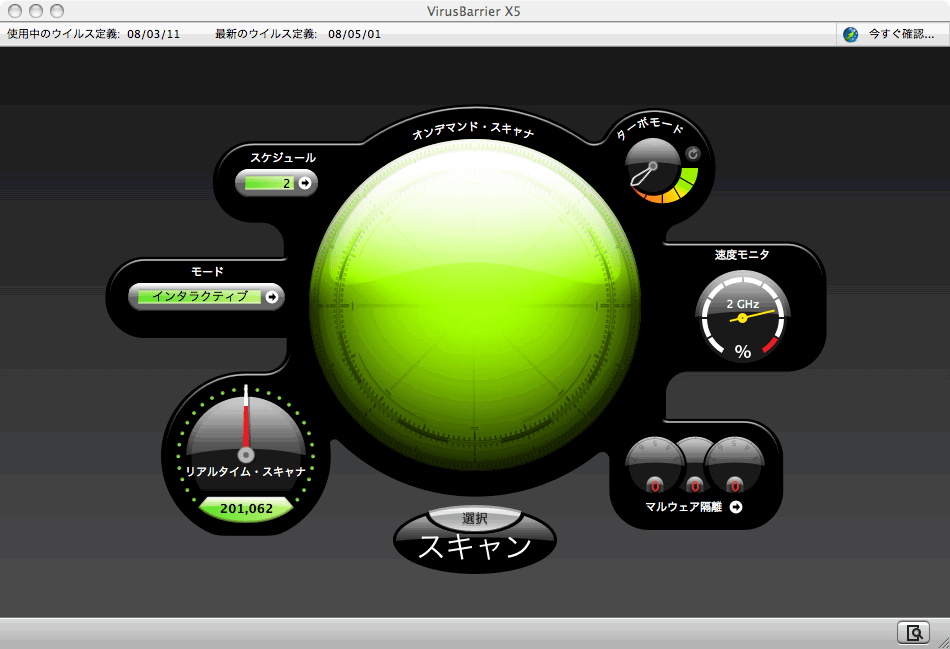Screen dimensions: 950x649
Task: Open the スケジュール arrow button
Action: (x=305, y=182)
